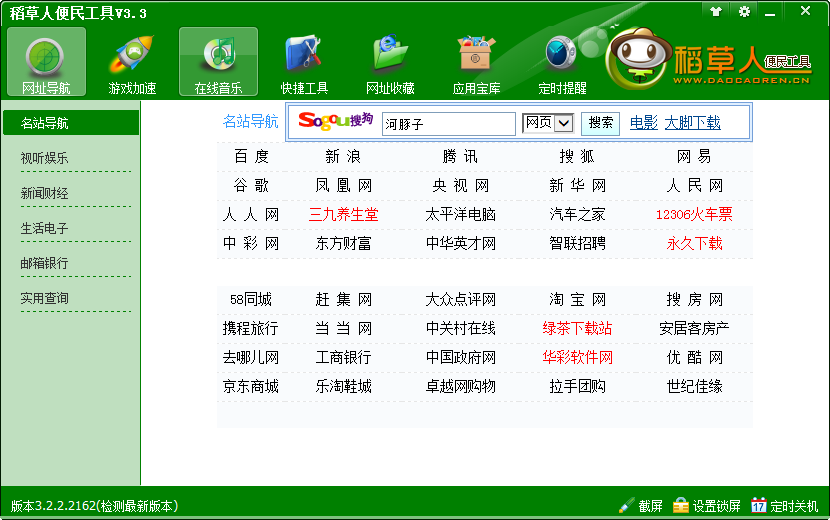The height and width of the screenshot is (520, 830).
Task: Open 新浪 site link
Action: [x=343, y=156]
